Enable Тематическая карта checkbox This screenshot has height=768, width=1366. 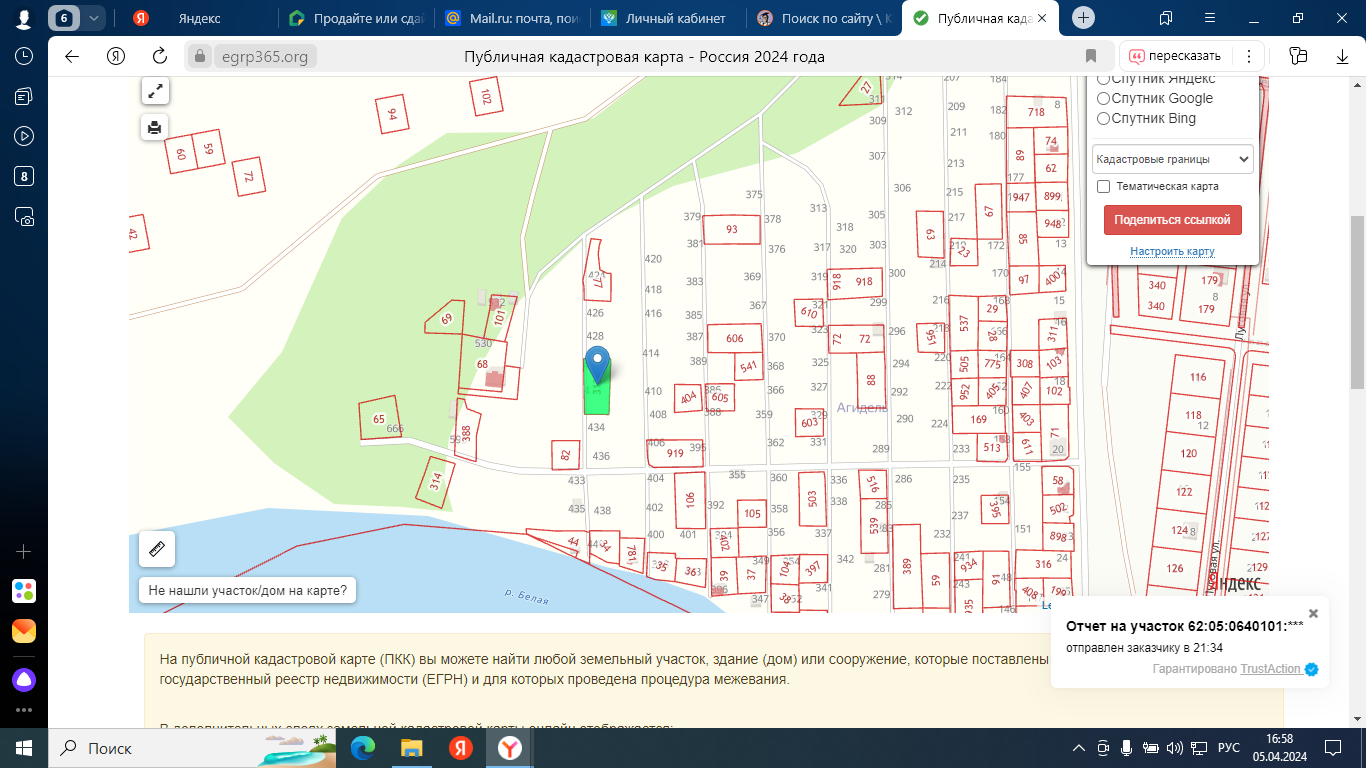(x=1104, y=186)
